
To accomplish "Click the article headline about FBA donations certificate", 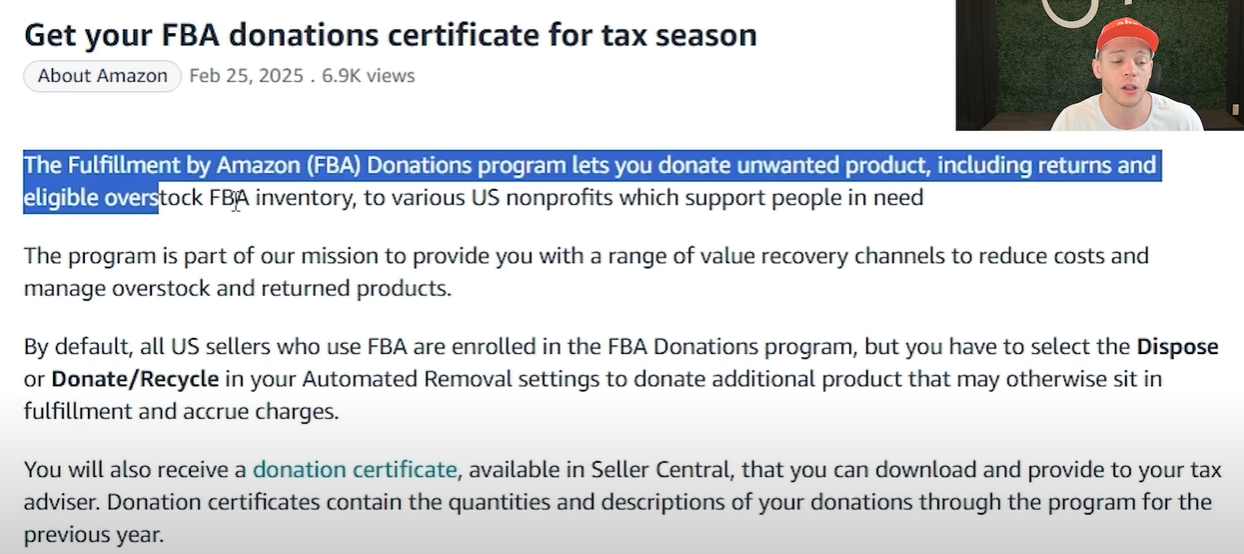I will tap(390, 35).
